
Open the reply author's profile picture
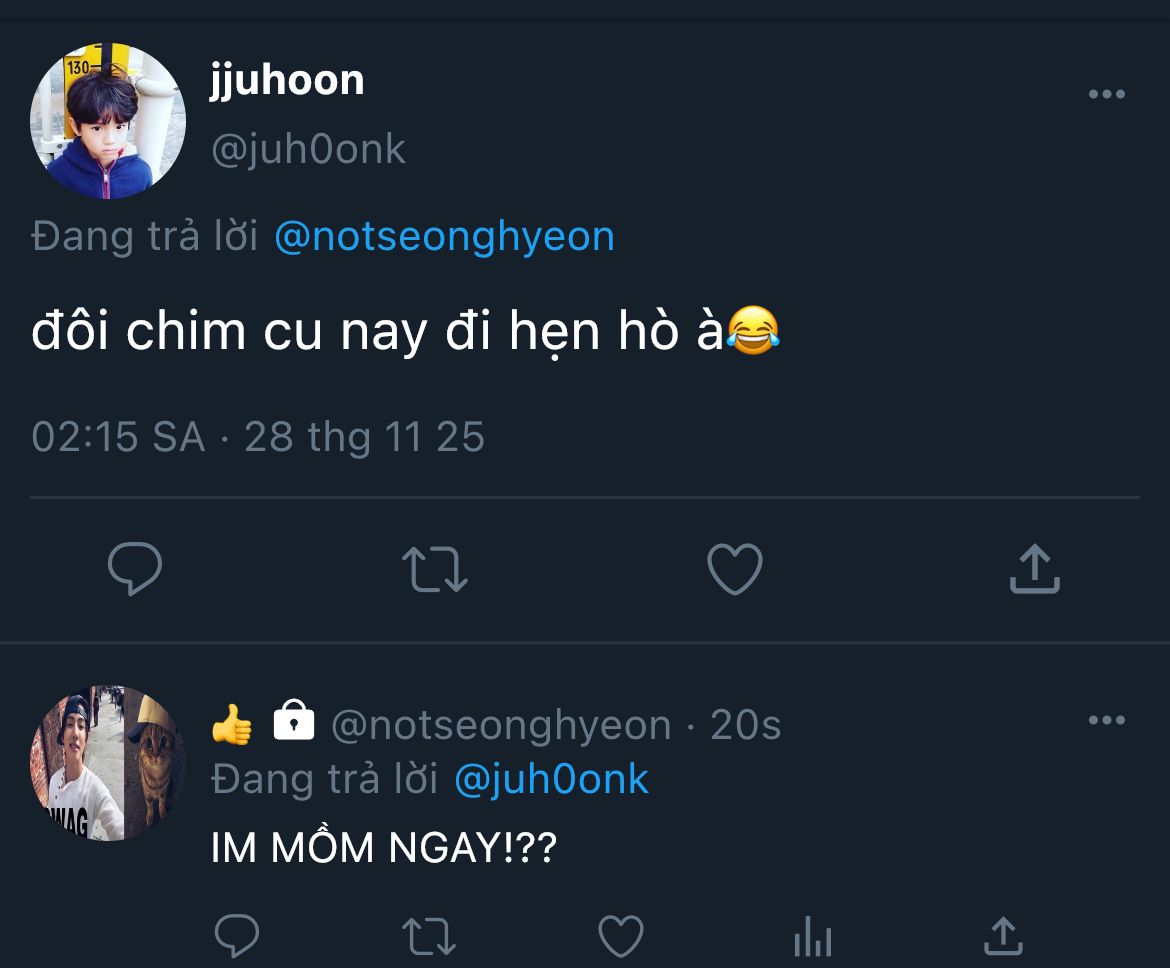[x=108, y=763]
